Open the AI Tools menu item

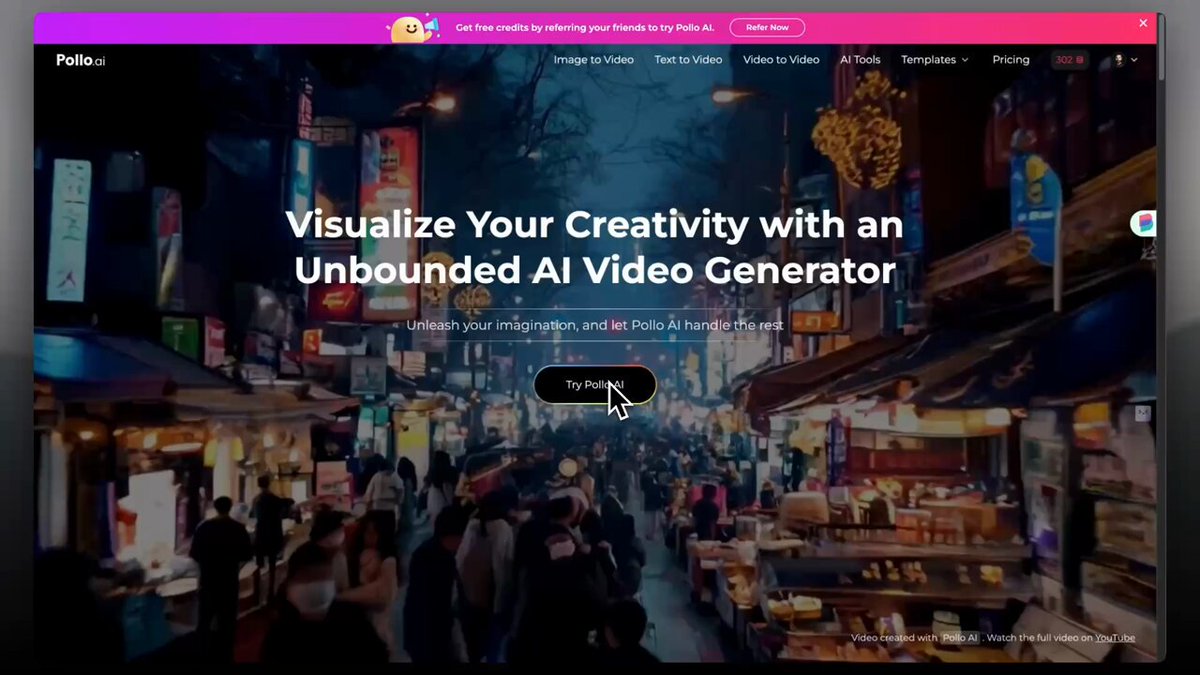(x=860, y=60)
